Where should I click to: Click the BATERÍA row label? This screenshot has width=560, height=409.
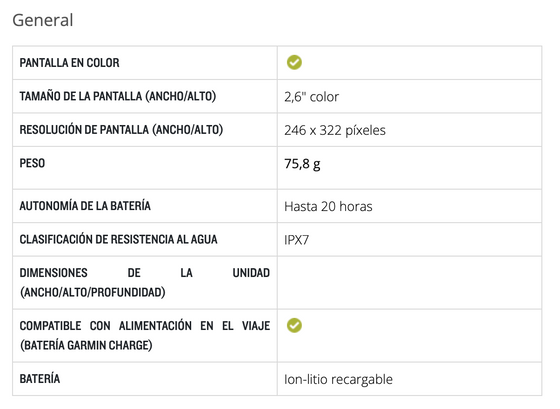tap(40, 379)
